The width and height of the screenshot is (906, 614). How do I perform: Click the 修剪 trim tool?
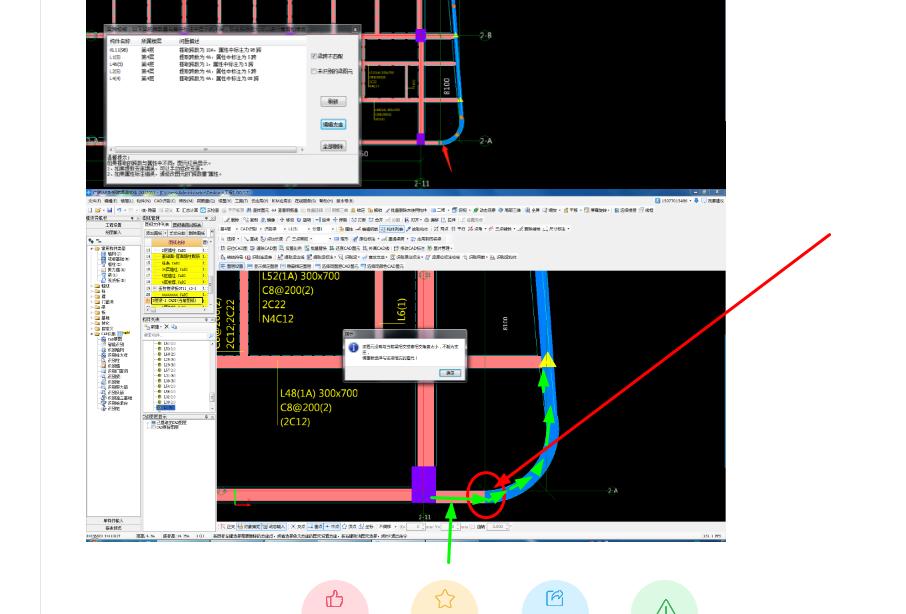(340, 220)
